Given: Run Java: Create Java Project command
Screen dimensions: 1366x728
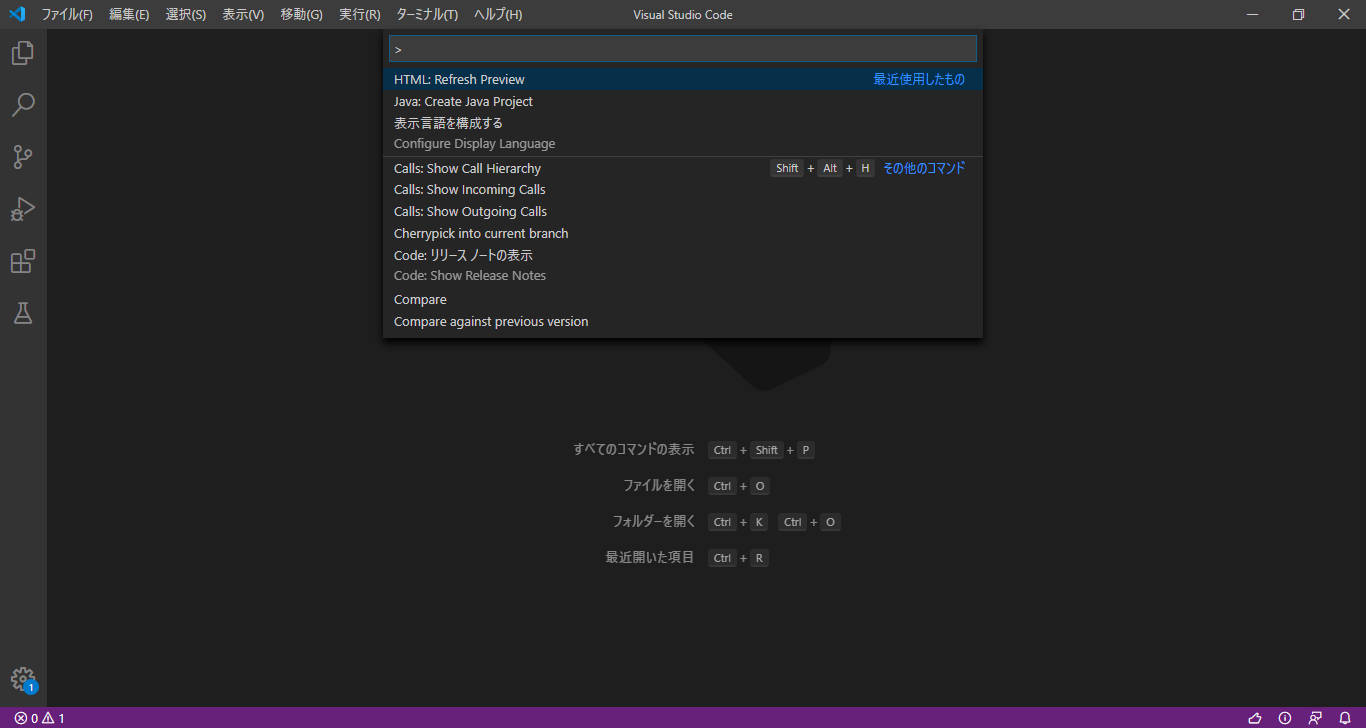Looking at the screenshot, I should [682, 101].
